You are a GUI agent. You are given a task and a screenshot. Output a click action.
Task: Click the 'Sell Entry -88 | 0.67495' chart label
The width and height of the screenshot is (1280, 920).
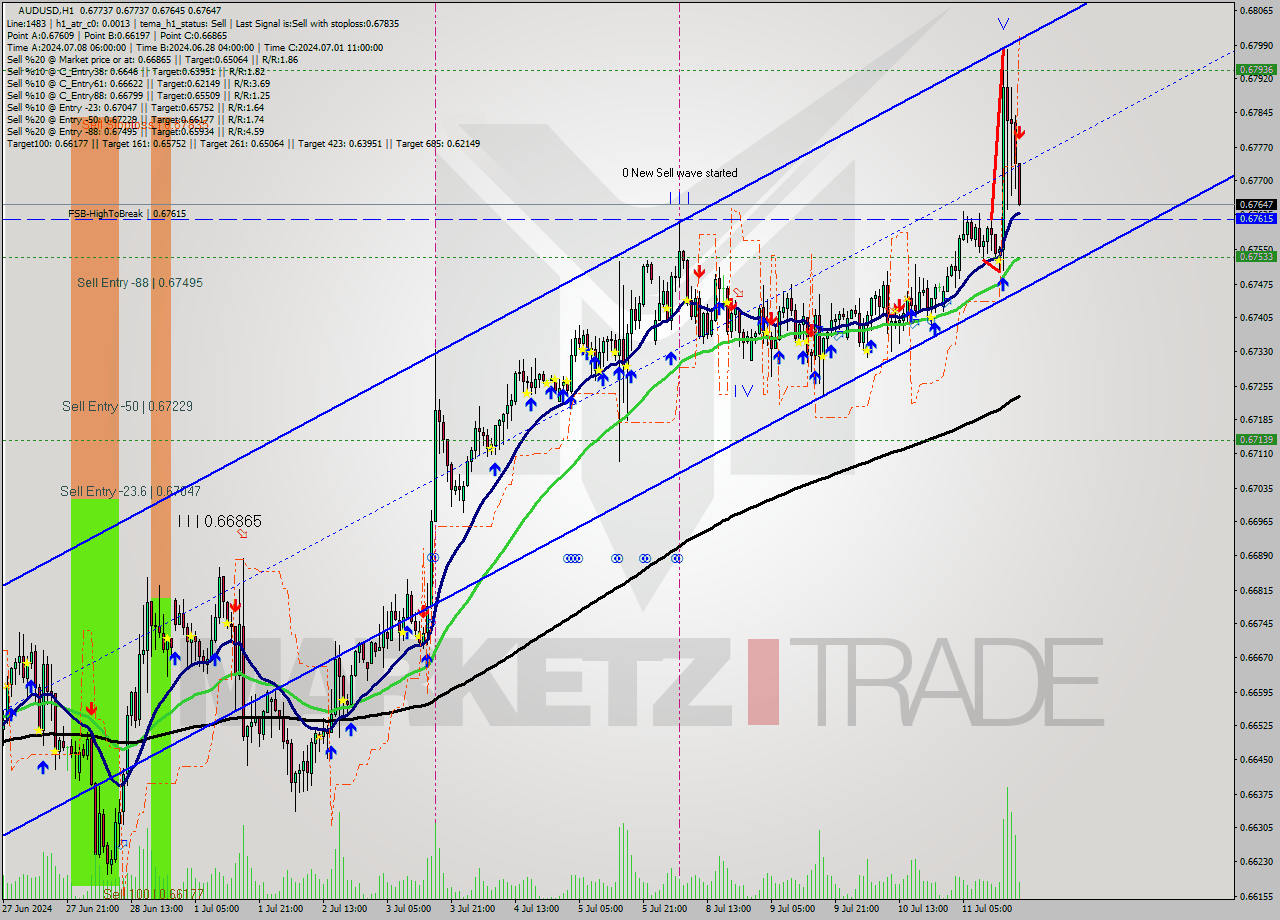140,283
